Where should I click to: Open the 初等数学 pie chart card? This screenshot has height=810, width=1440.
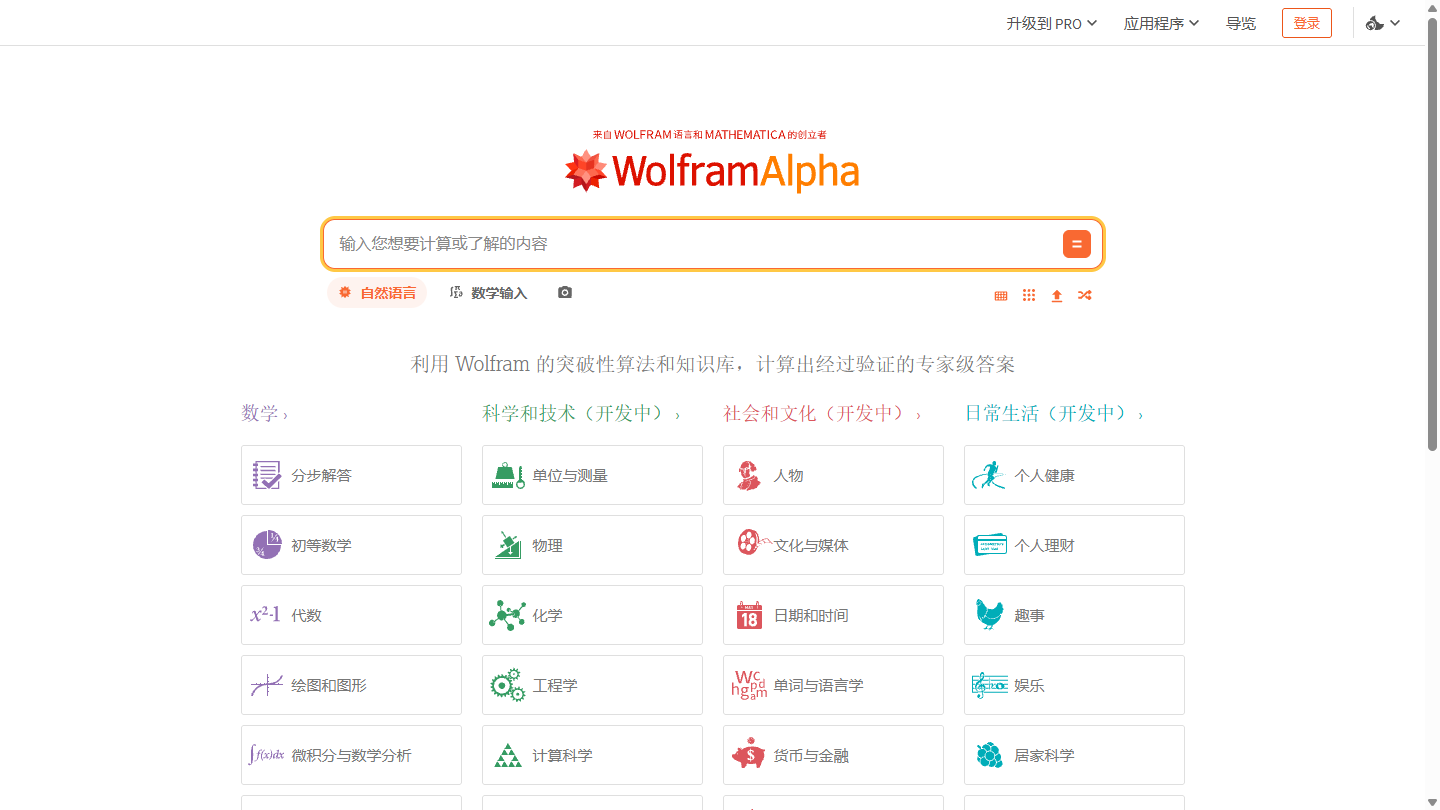(351, 545)
